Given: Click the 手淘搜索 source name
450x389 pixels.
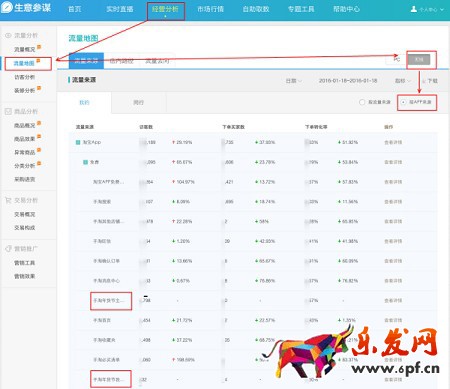Looking at the screenshot, I should click(x=102, y=202).
